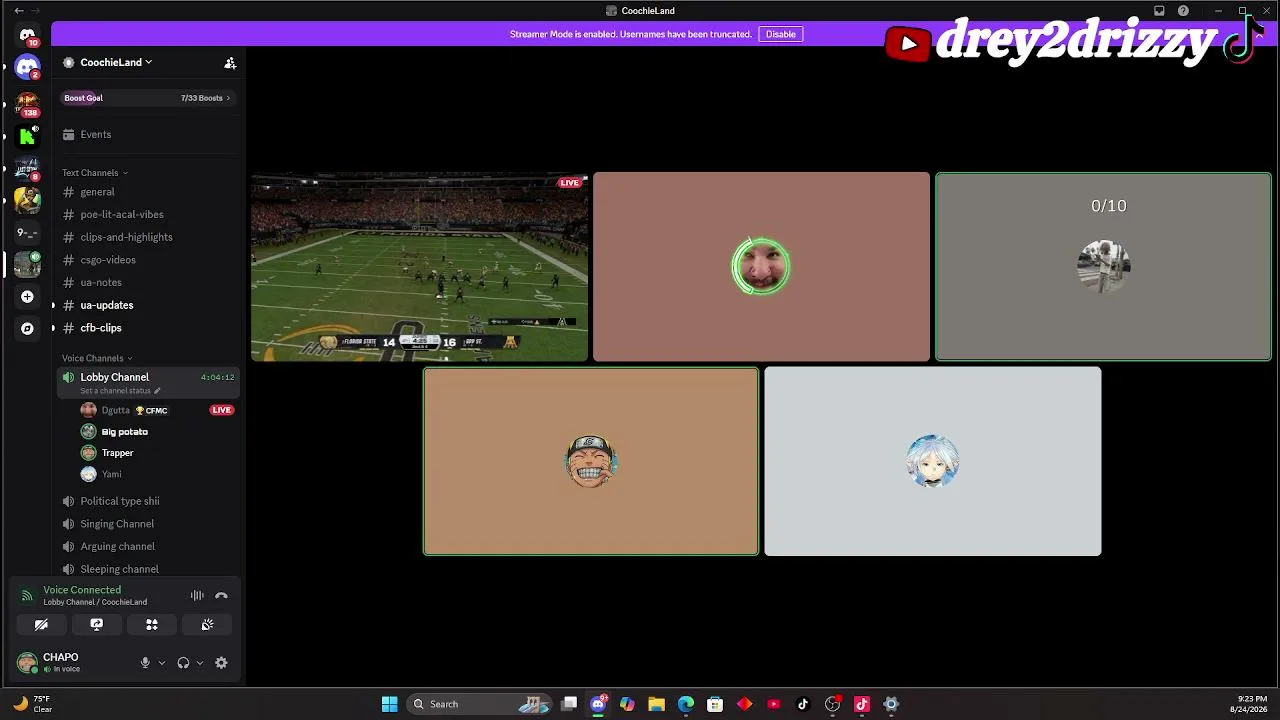1280x720 pixels.
Task: Click the noise suppression waveform icon
Action: (x=197, y=595)
